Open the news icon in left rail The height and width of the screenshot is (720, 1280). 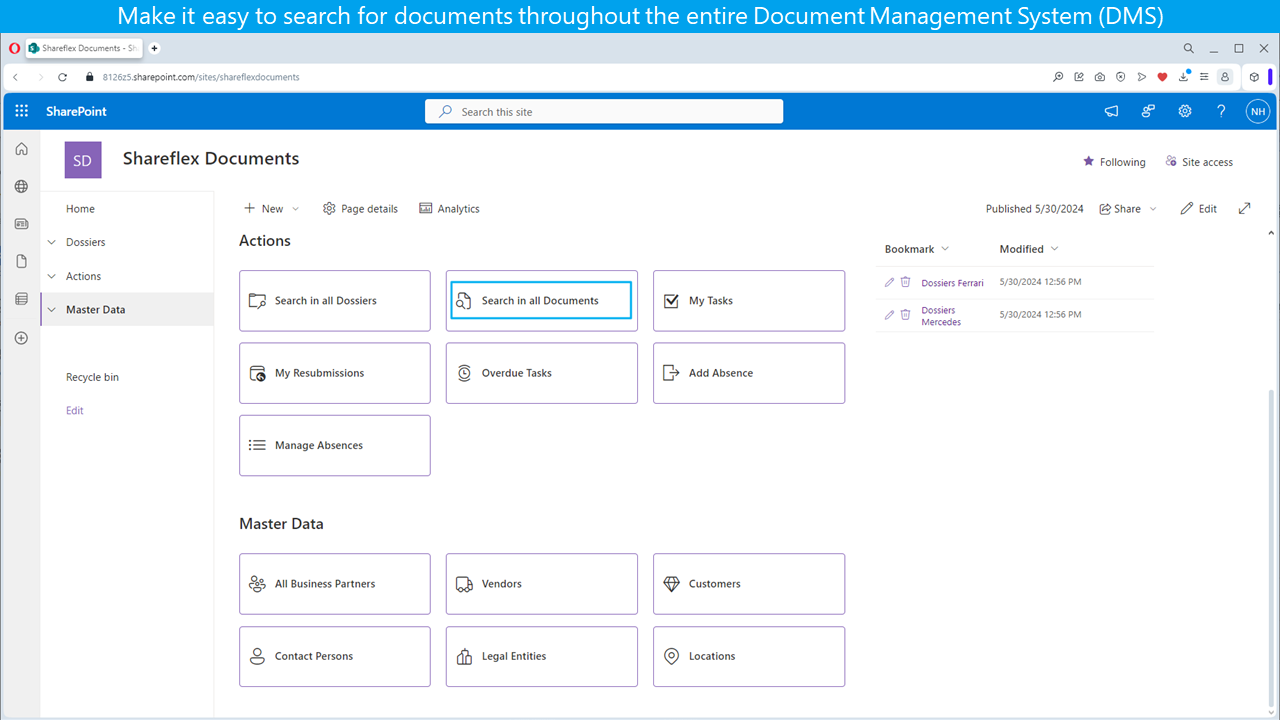tap(22, 224)
